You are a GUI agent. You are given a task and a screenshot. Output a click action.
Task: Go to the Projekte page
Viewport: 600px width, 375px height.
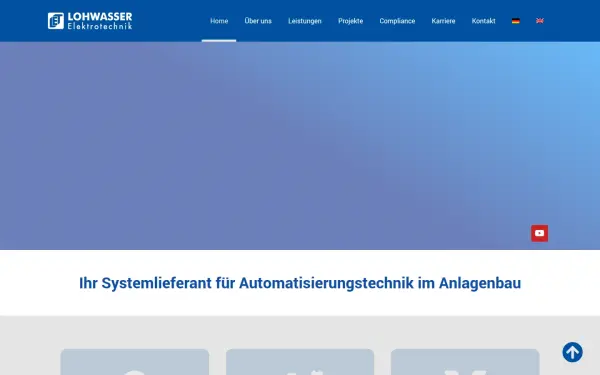pos(351,21)
